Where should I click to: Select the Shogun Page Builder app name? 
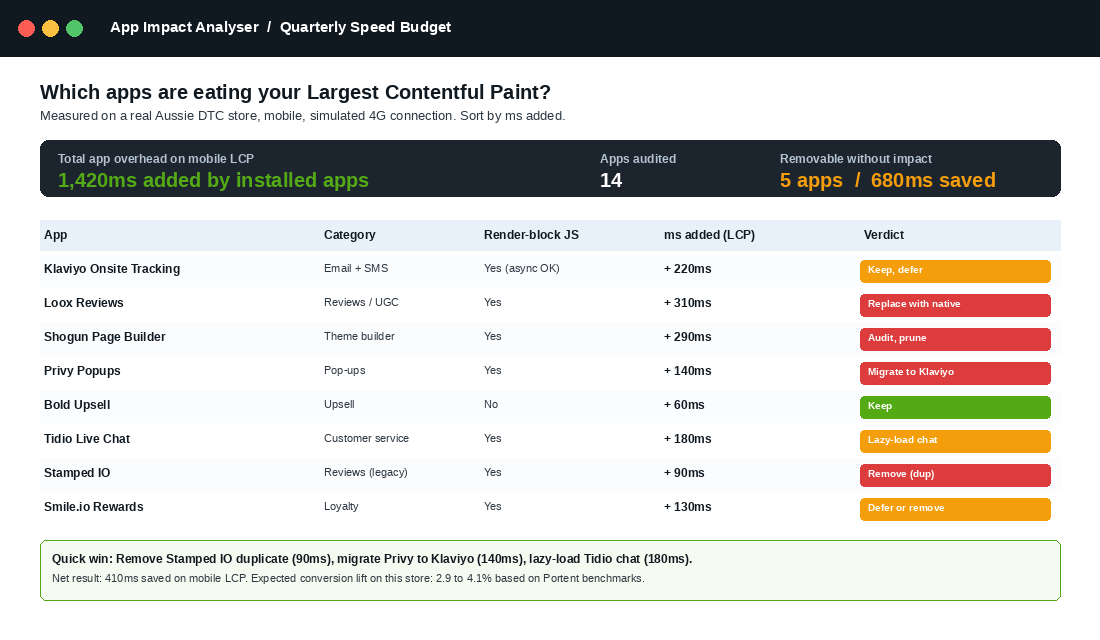(105, 337)
